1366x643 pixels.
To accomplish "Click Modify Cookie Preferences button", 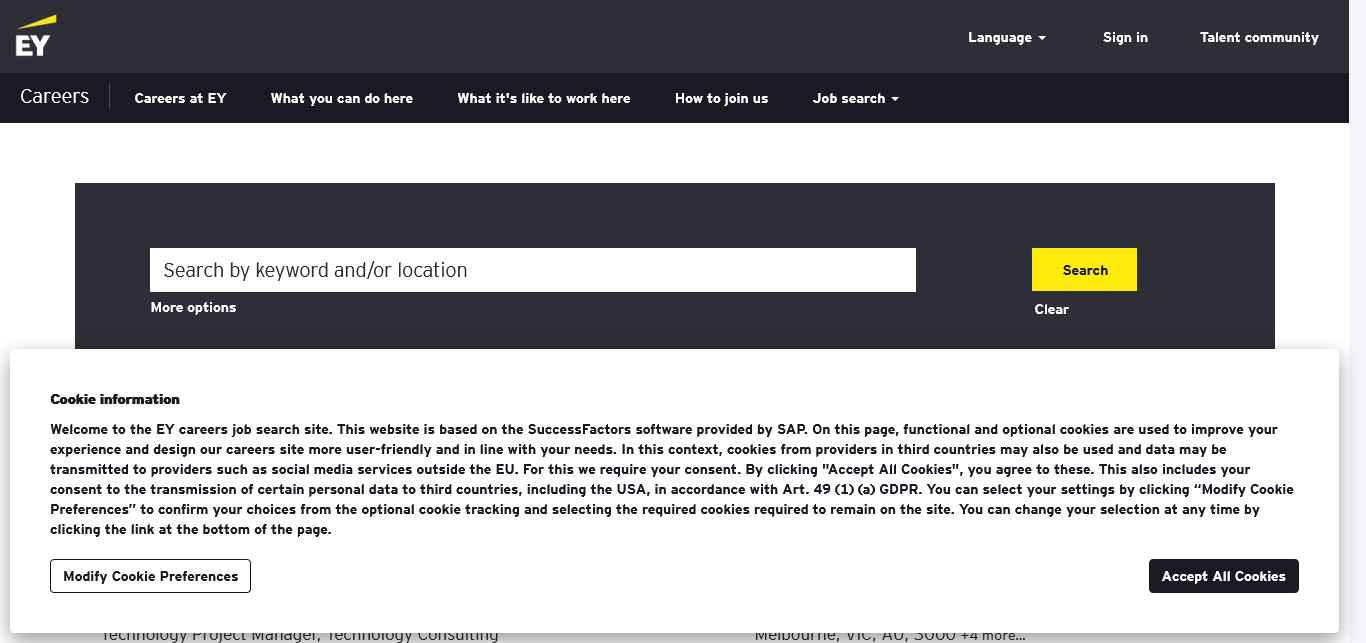I will (x=150, y=576).
